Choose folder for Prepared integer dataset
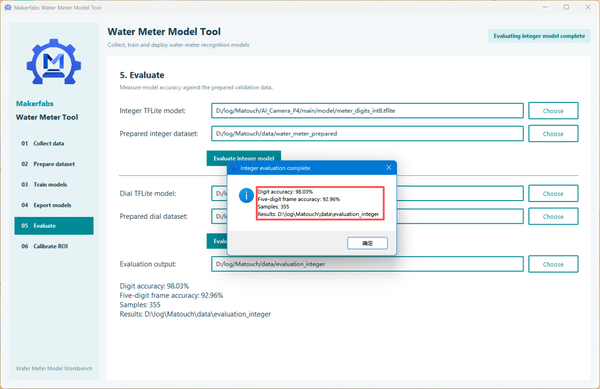 click(553, 134)
